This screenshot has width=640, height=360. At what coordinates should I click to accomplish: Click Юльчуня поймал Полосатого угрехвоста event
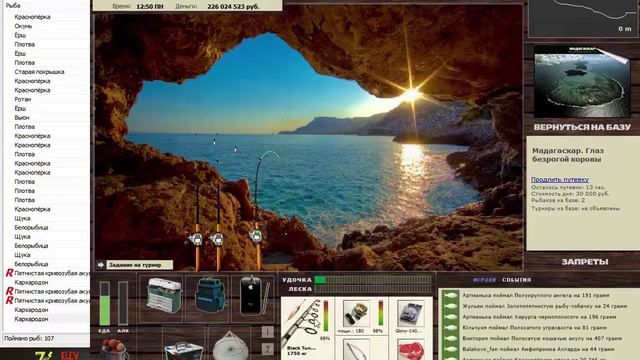click(x=534, y=328)
